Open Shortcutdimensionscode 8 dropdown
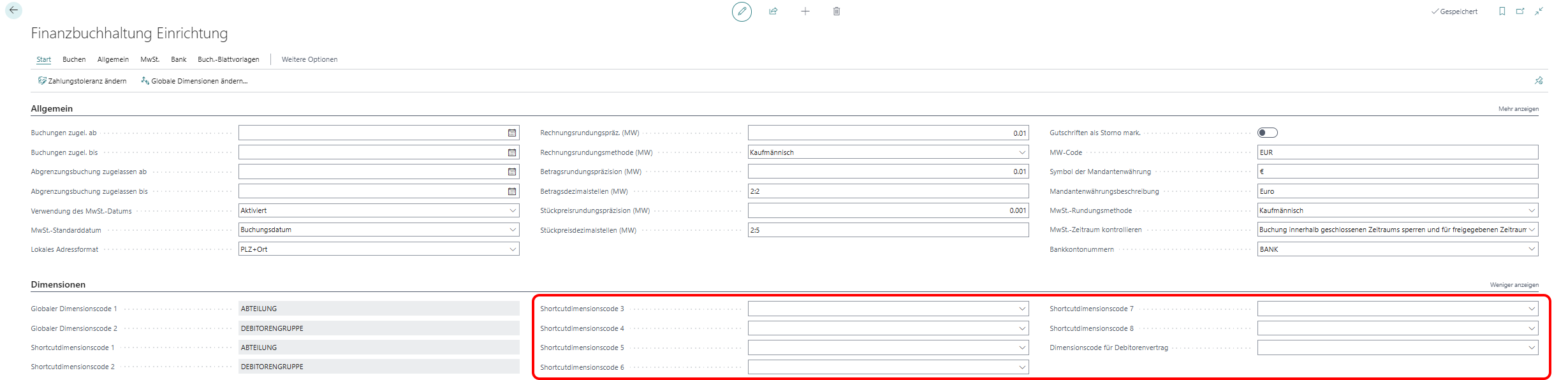The width and height of the screenshot is (1568, 380). (x=1532, y=328)
